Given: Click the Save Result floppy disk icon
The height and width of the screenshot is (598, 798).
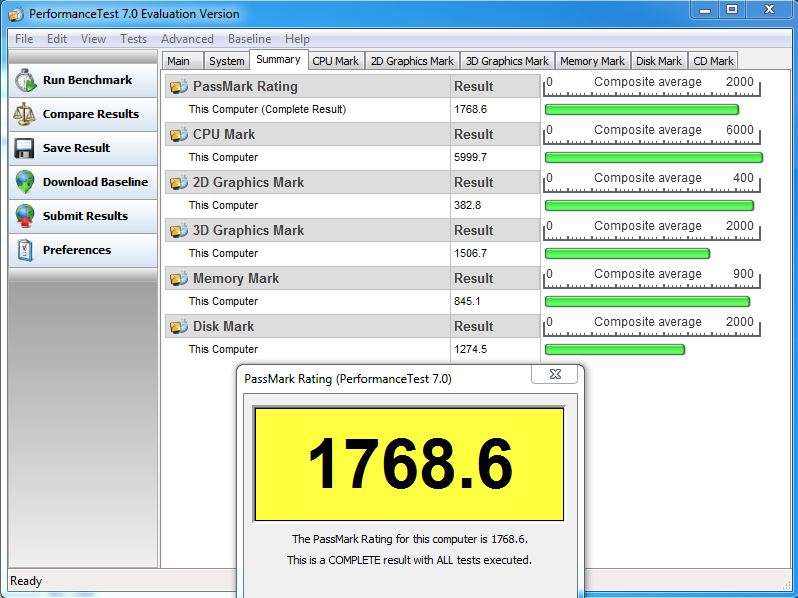Looking at the screenshot, I should point(24,148).
